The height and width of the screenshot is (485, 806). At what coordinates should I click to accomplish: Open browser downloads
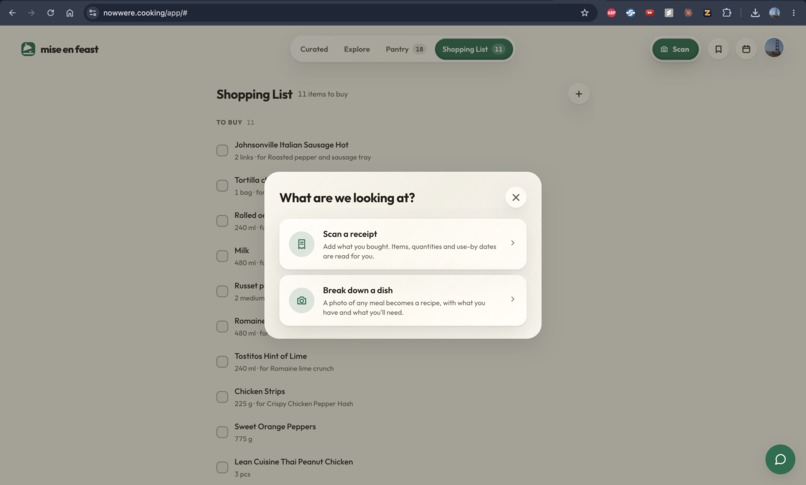(x=755, y=13)
